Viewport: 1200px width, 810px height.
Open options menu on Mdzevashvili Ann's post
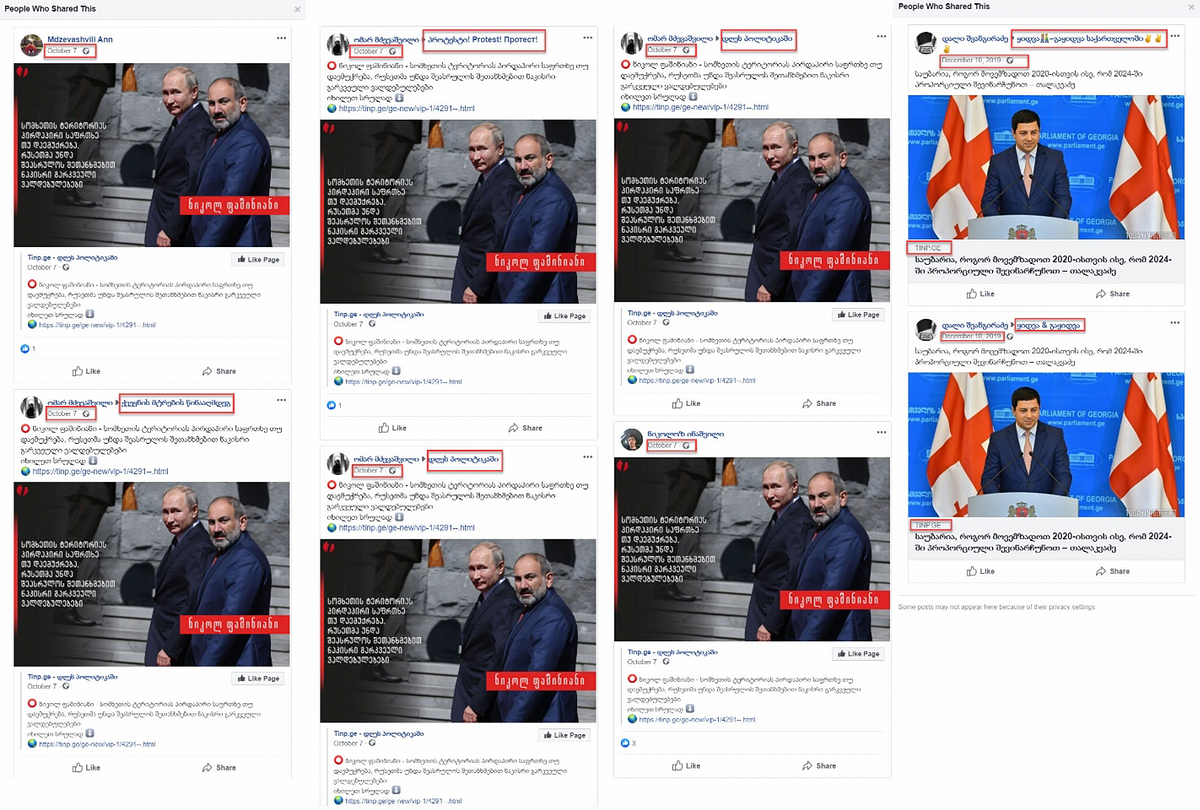tap(280, 39)
